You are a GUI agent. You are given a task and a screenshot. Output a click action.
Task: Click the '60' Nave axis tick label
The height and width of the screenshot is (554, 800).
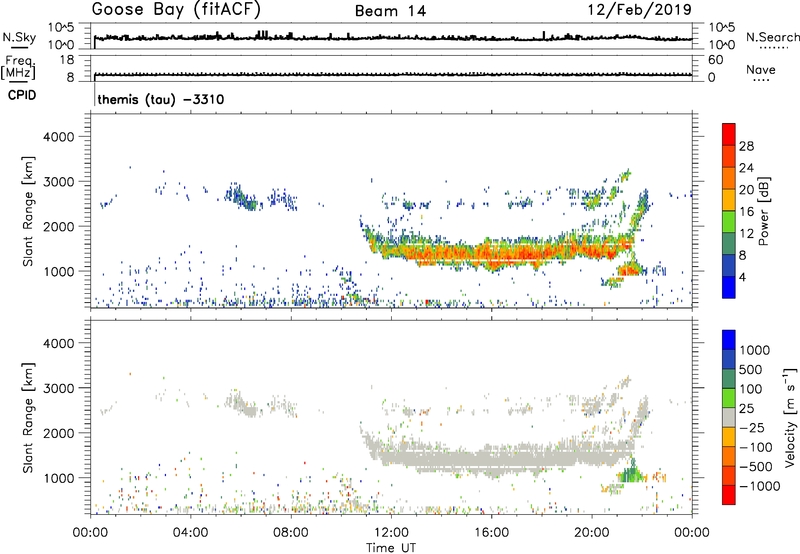[715, 60]
